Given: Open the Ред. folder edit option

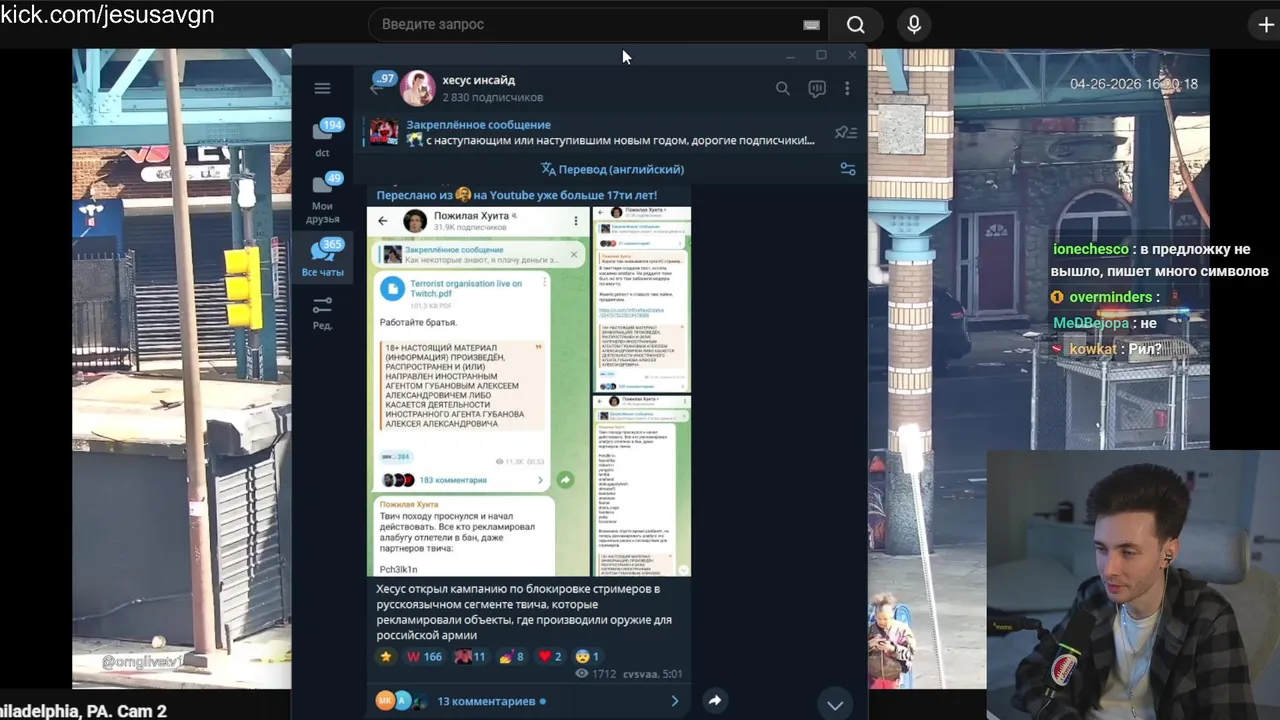Looking at the screenshot, I should [322, 312].
